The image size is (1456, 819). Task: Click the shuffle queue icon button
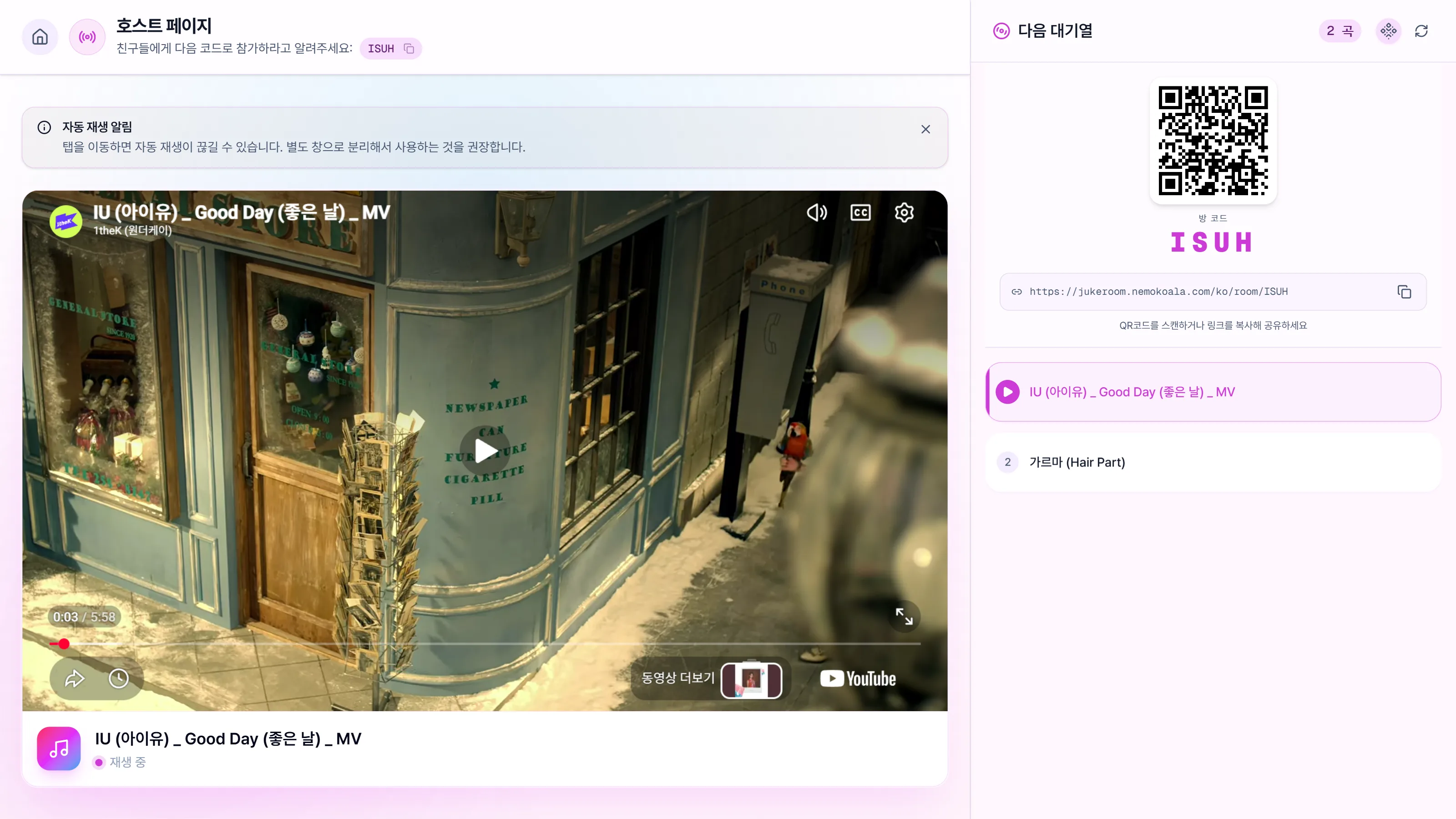point(1388,31)
